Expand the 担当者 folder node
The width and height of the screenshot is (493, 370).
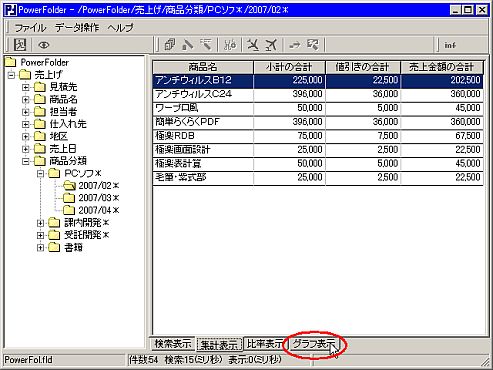coord(26,112)
